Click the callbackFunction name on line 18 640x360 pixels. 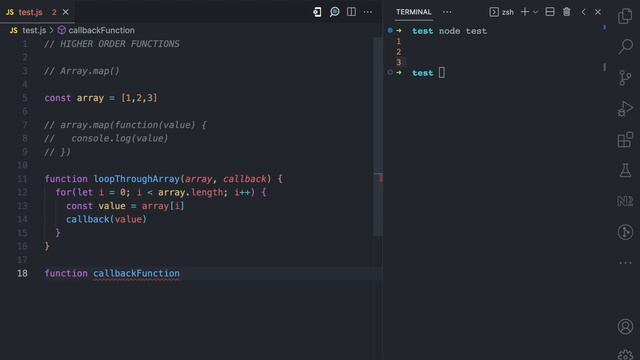pyautogui.click(x=136, y=273)
